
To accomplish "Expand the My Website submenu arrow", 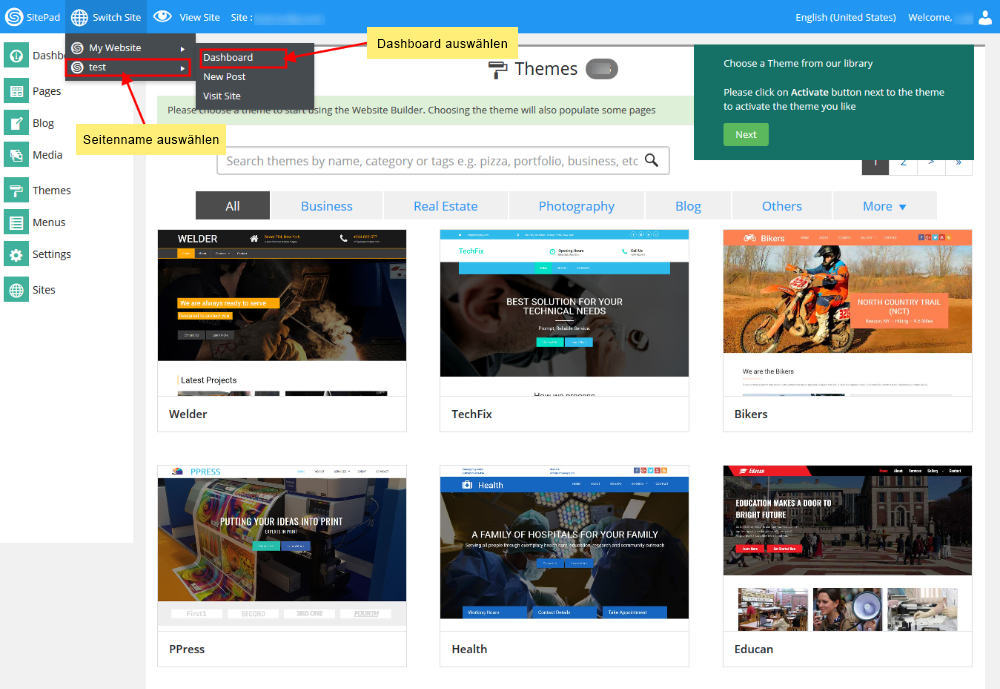I will pyautogui.click(x=182, y=48).
